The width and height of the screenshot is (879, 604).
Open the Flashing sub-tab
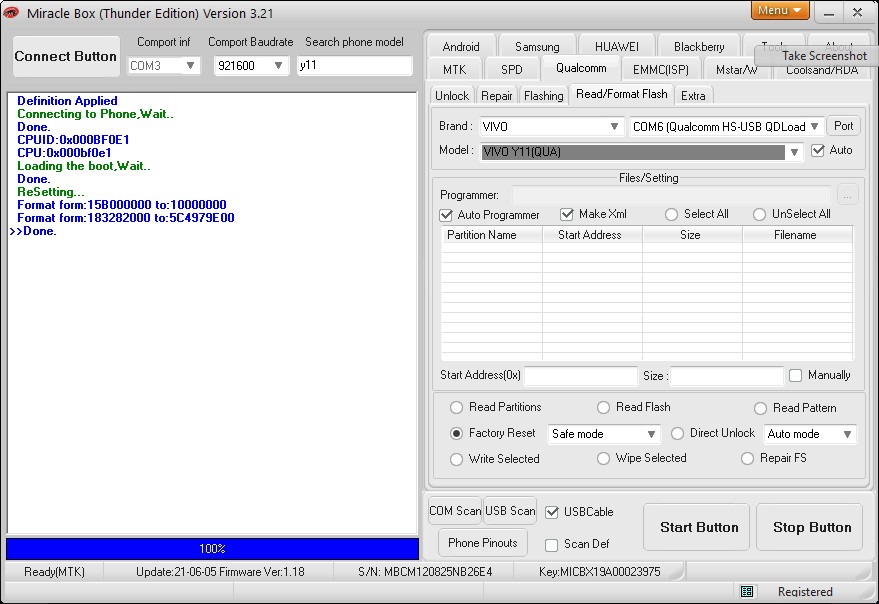(x=544, y=95)
